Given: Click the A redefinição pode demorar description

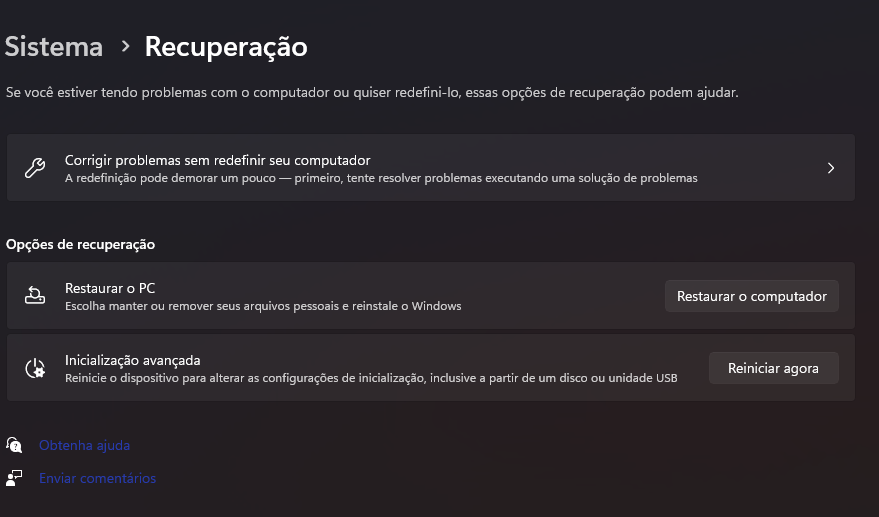Looking at the screenshot, I should click(x=381, y=178).
